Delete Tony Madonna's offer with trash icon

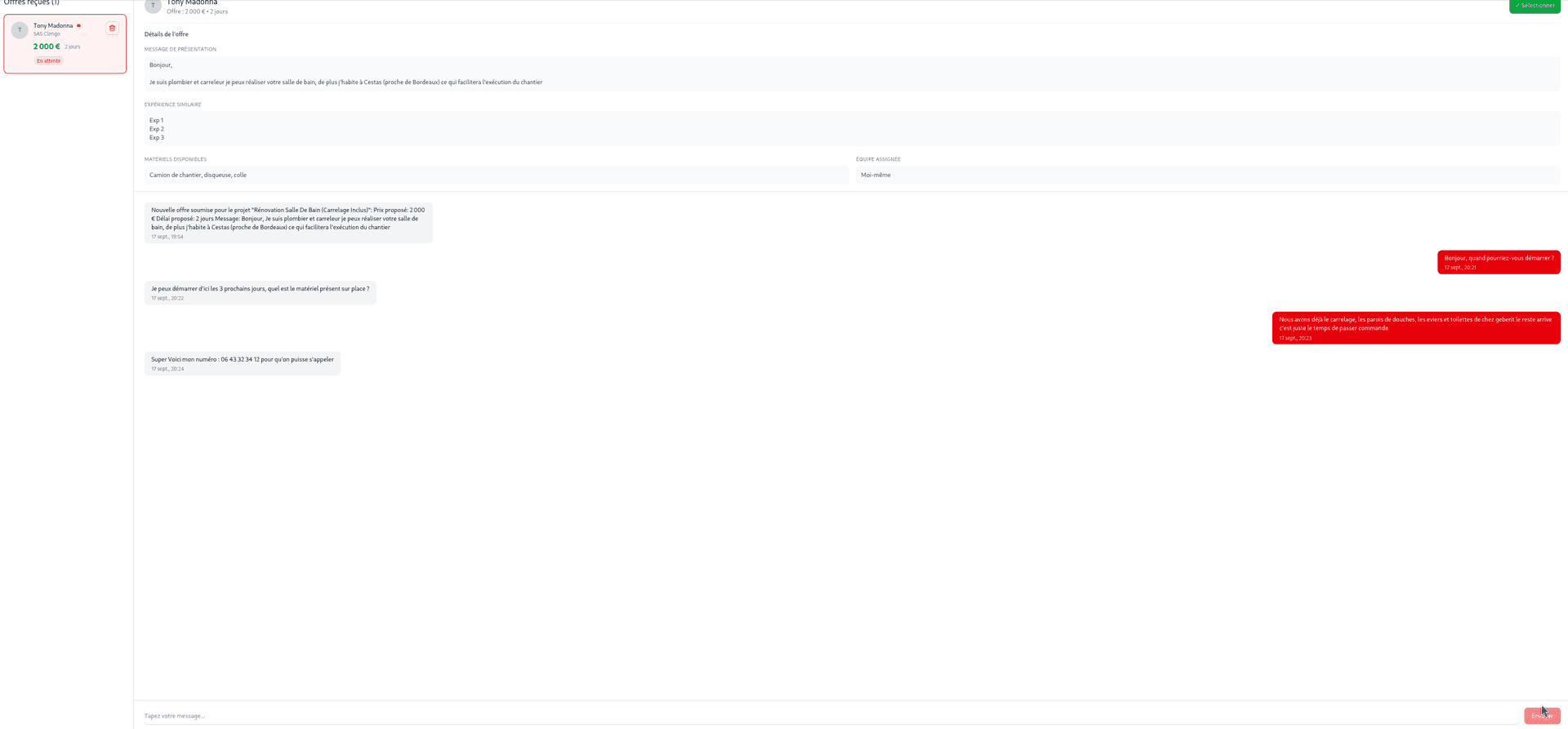click(113, 29)
